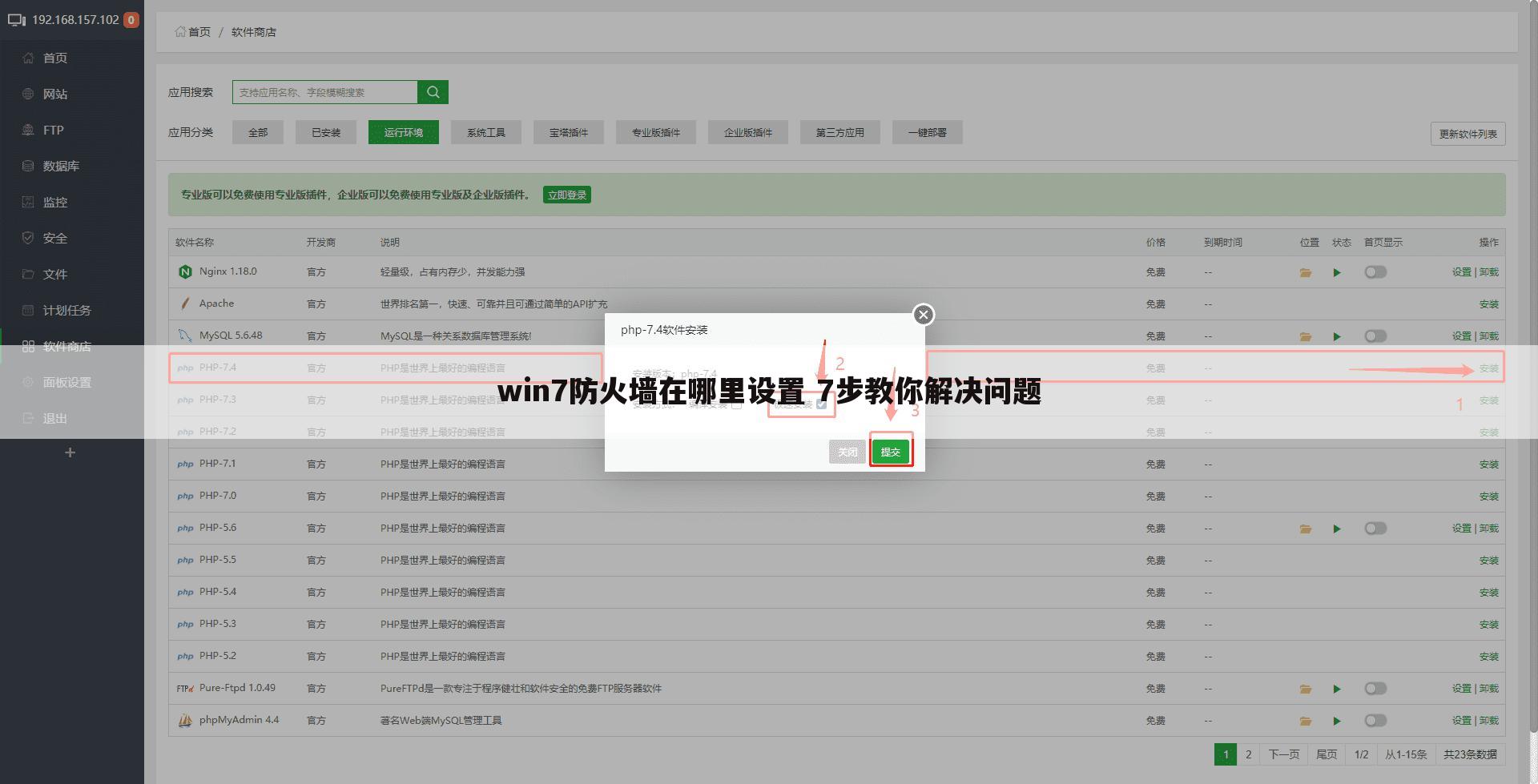Switch to the 已安装 category tab
The height and width of the screenshot is (784, 1538).
coord(326,132)
